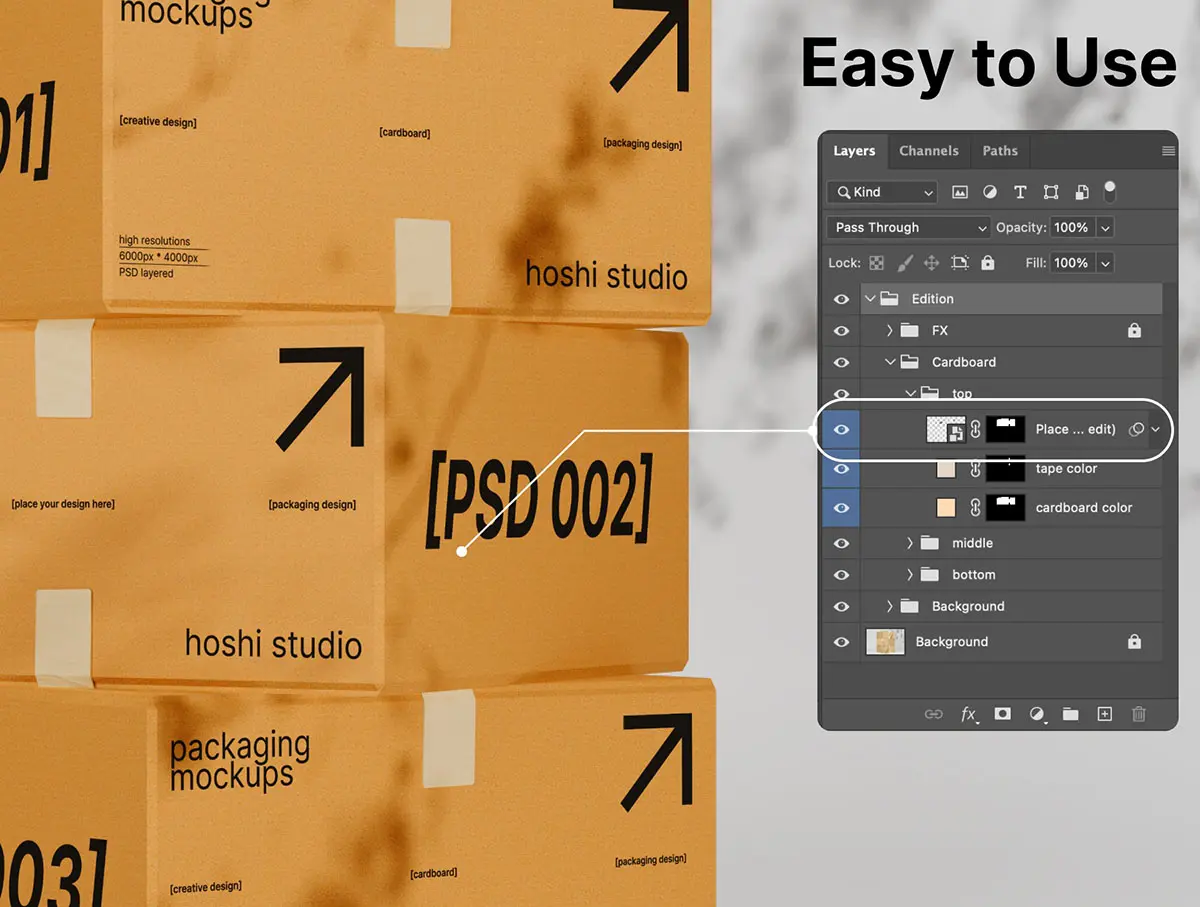This screenshot has height=907, width=1200.
Task: Open the Pass Through blend mode dropdown
Action: point(908,228)
